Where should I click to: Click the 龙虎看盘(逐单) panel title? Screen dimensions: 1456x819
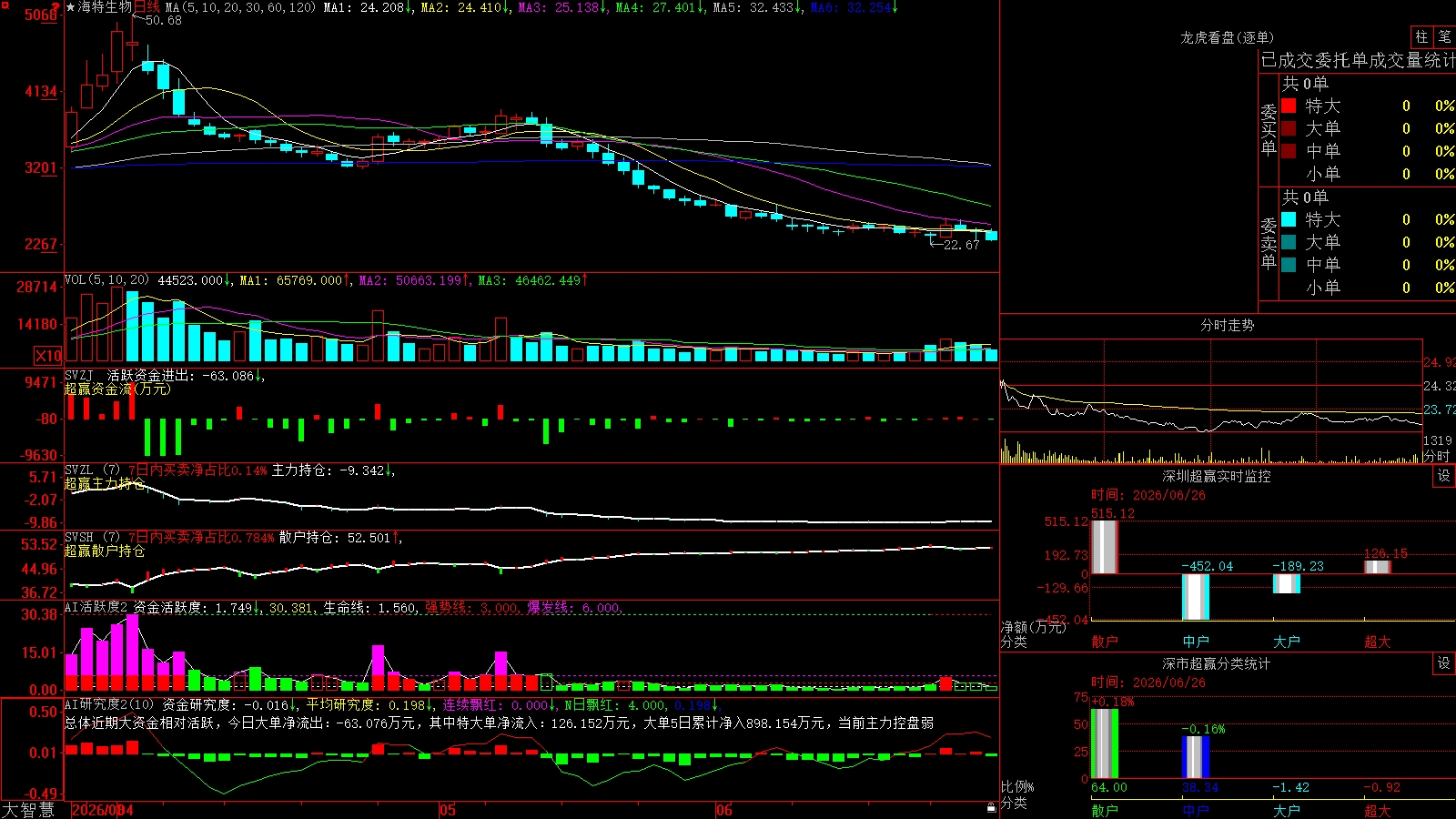(x=1228, y=37)
